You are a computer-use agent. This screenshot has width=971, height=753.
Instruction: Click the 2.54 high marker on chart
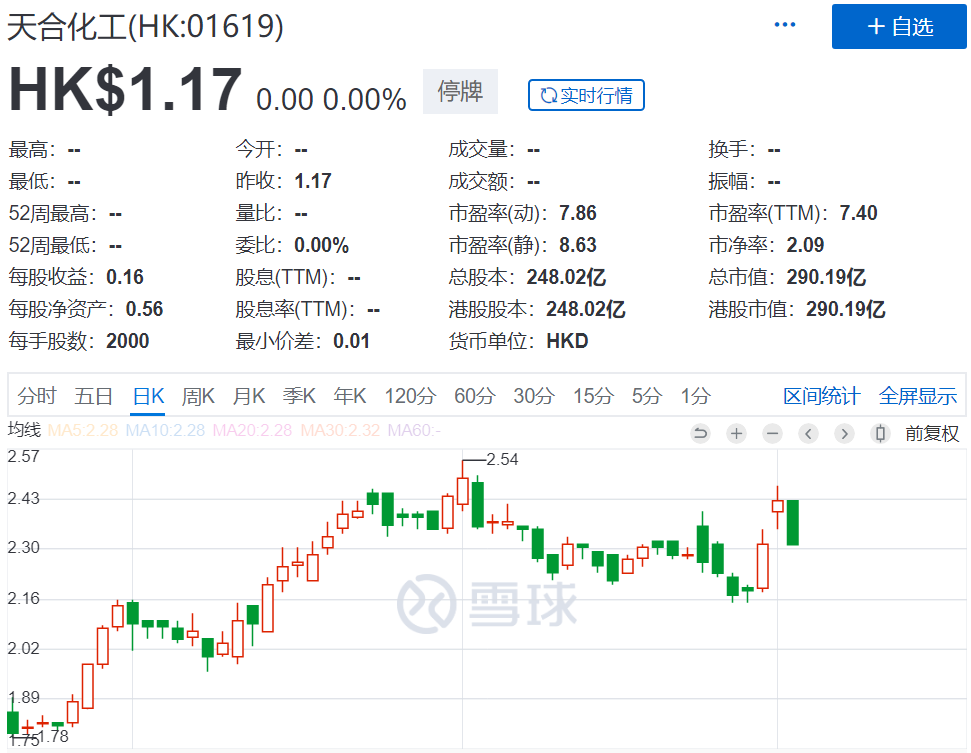(x=502, y=459)
